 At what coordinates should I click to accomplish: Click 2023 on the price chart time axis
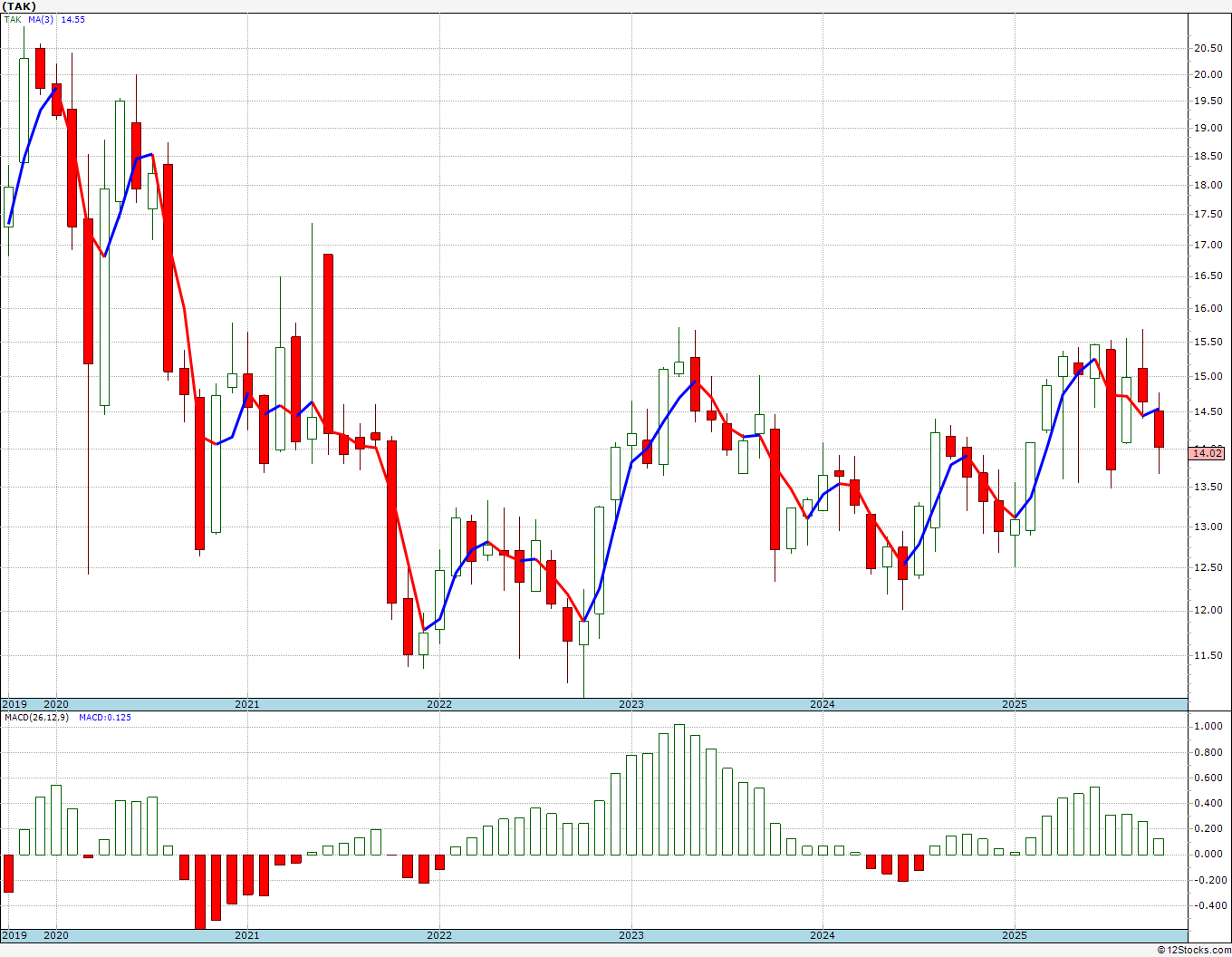click(631, 704)
